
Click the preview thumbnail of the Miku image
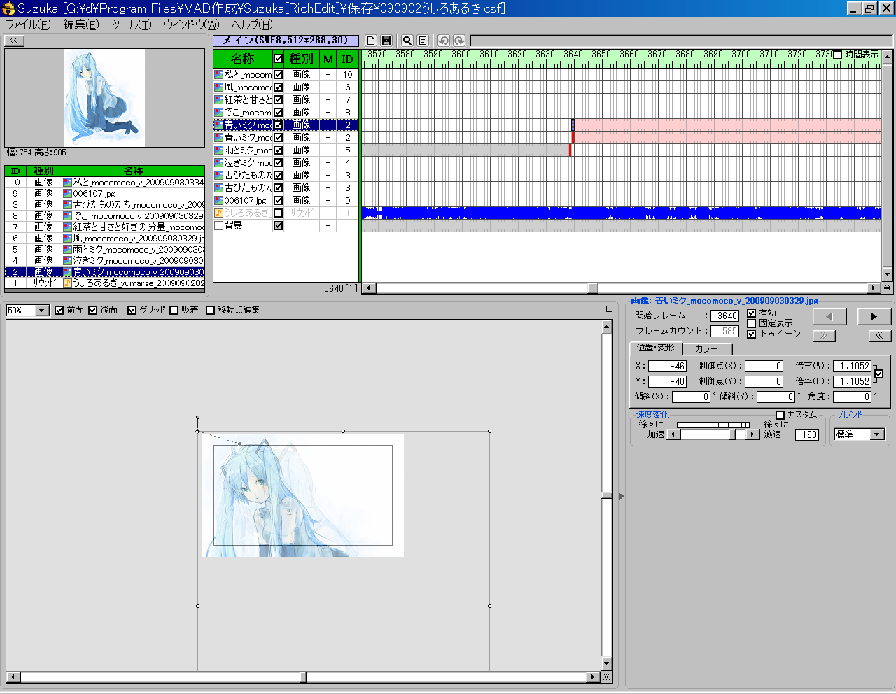pyautogui.click(x=105, y=98)
